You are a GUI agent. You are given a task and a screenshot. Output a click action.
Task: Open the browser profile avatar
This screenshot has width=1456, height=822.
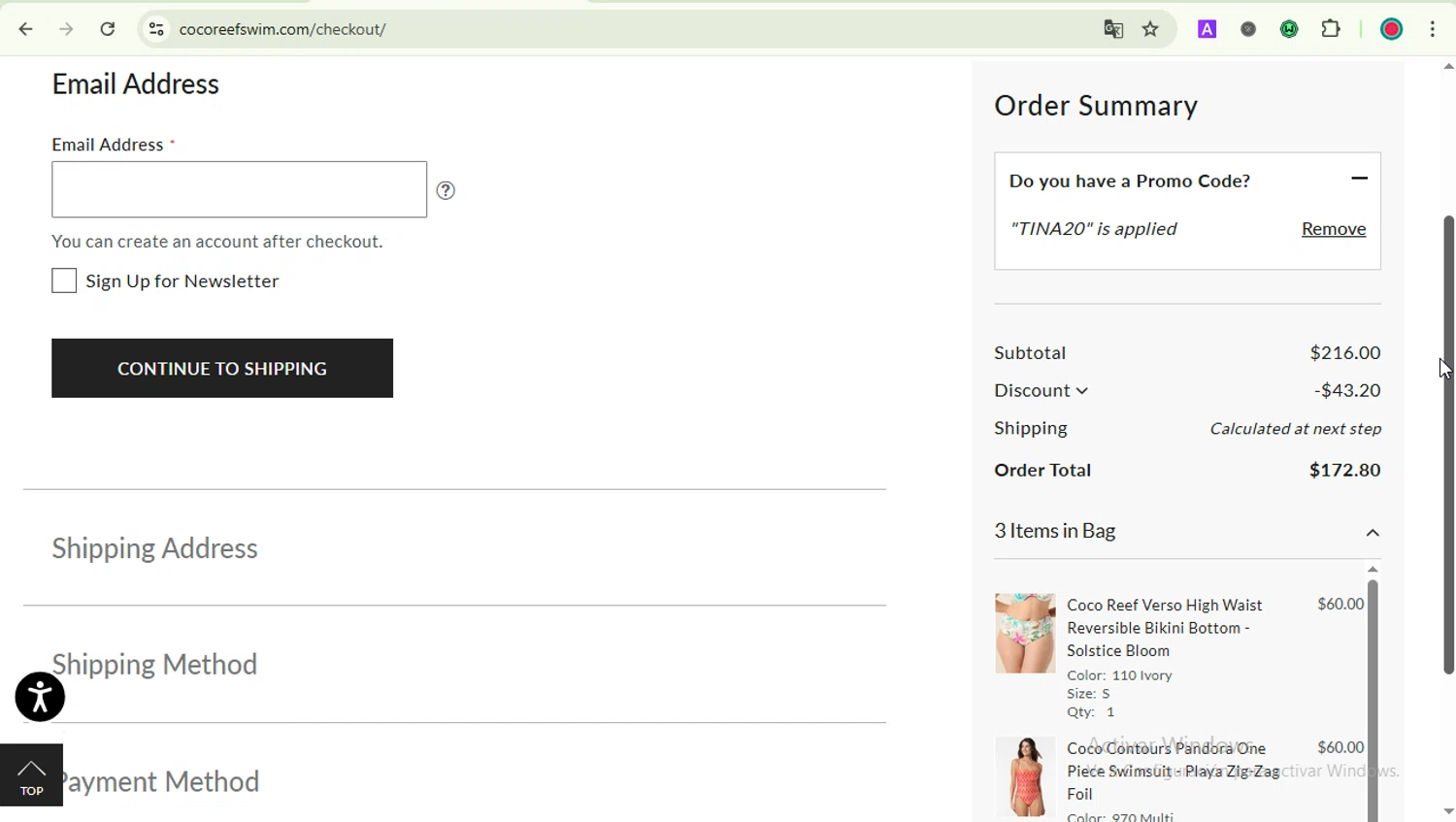coord(1391,29)
